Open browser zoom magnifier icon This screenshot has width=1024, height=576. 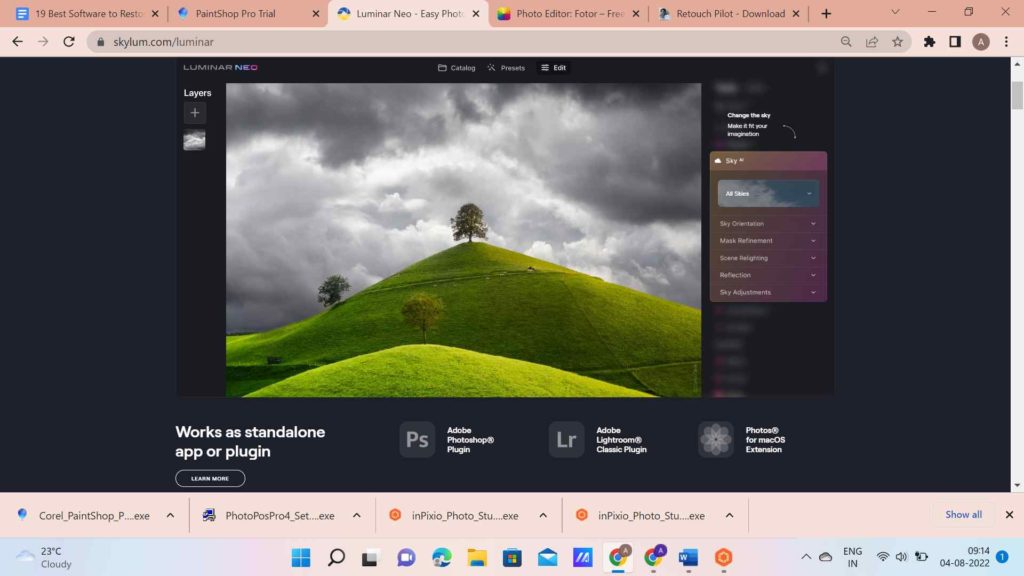point(846,42)
